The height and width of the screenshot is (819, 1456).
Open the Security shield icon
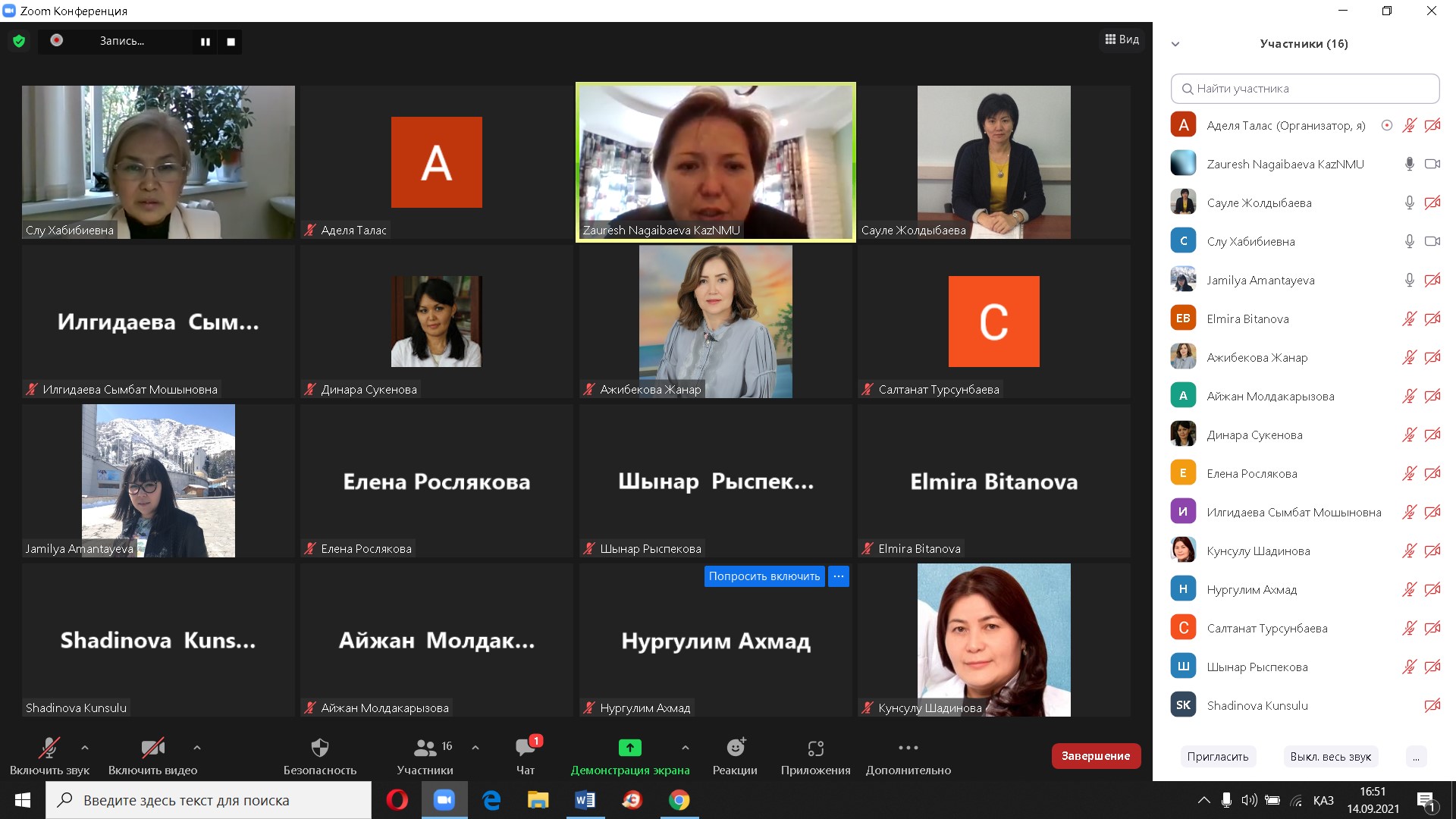(319, 748)
